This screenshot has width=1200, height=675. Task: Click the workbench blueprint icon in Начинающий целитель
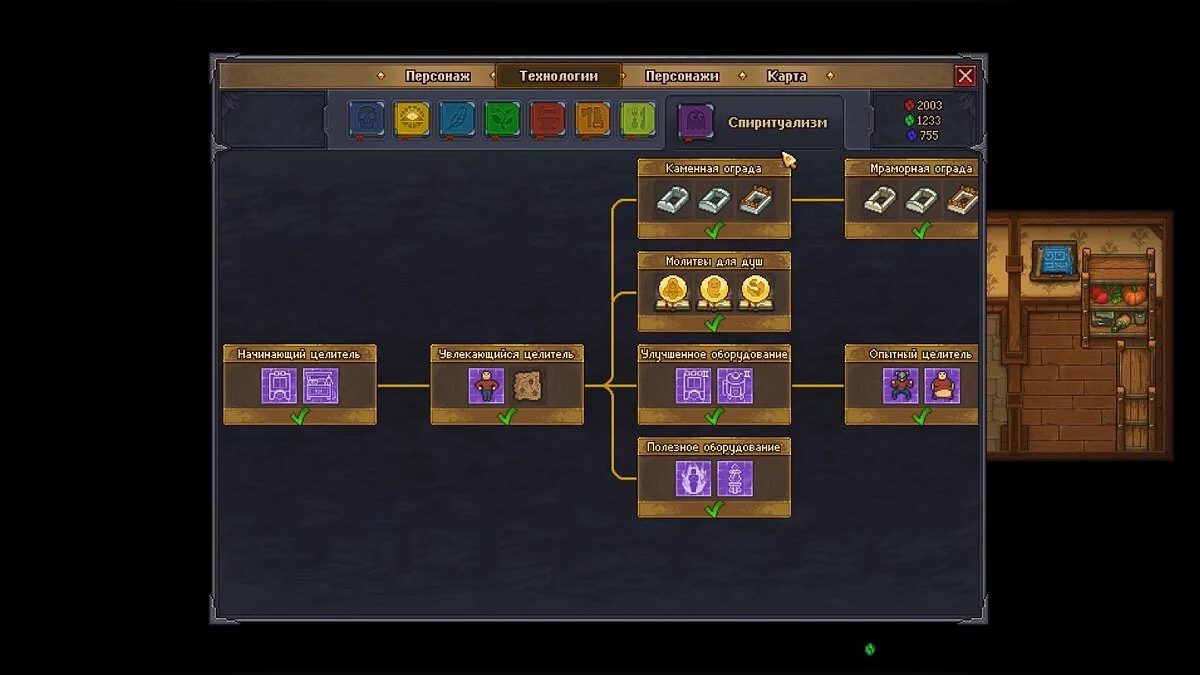pos(321,385)
